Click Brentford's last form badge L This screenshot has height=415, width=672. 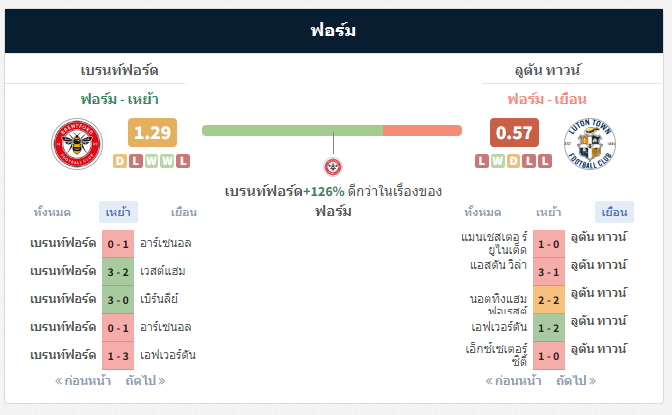tap(183, 161)
